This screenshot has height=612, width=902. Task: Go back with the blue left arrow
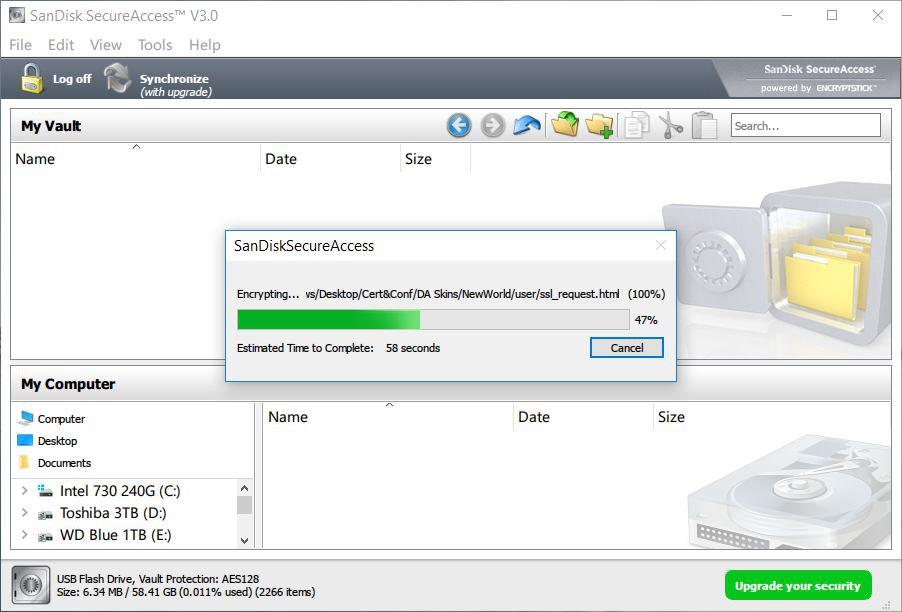pos(459,125)
